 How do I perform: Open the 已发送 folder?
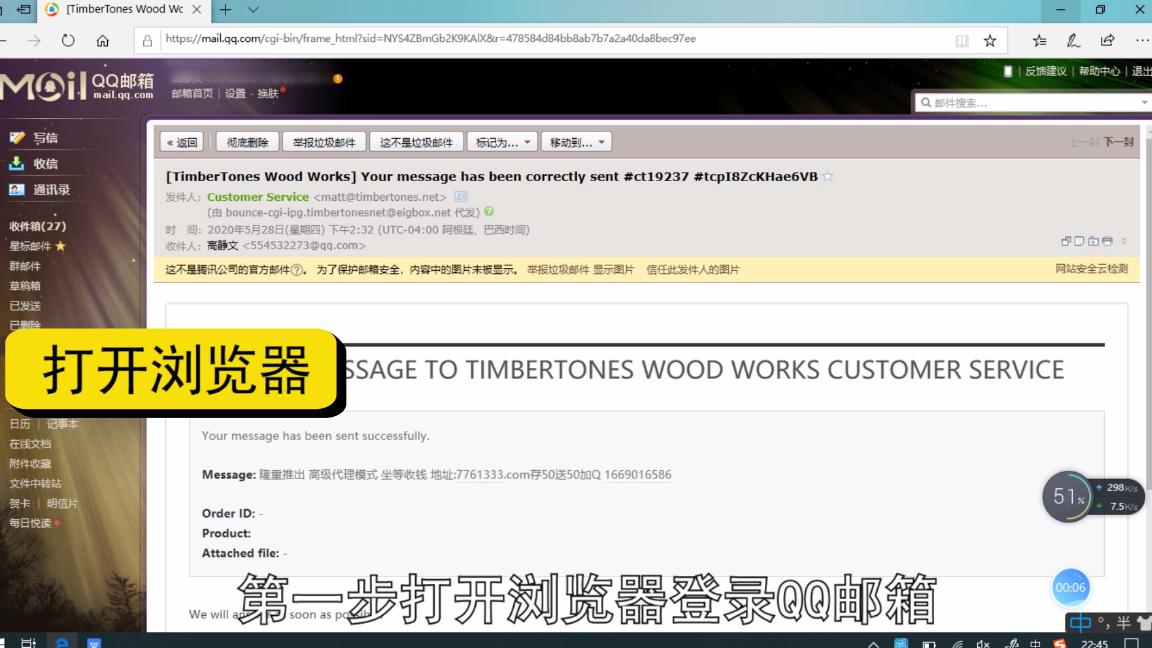pyautogui.click(x=25, y=306)
